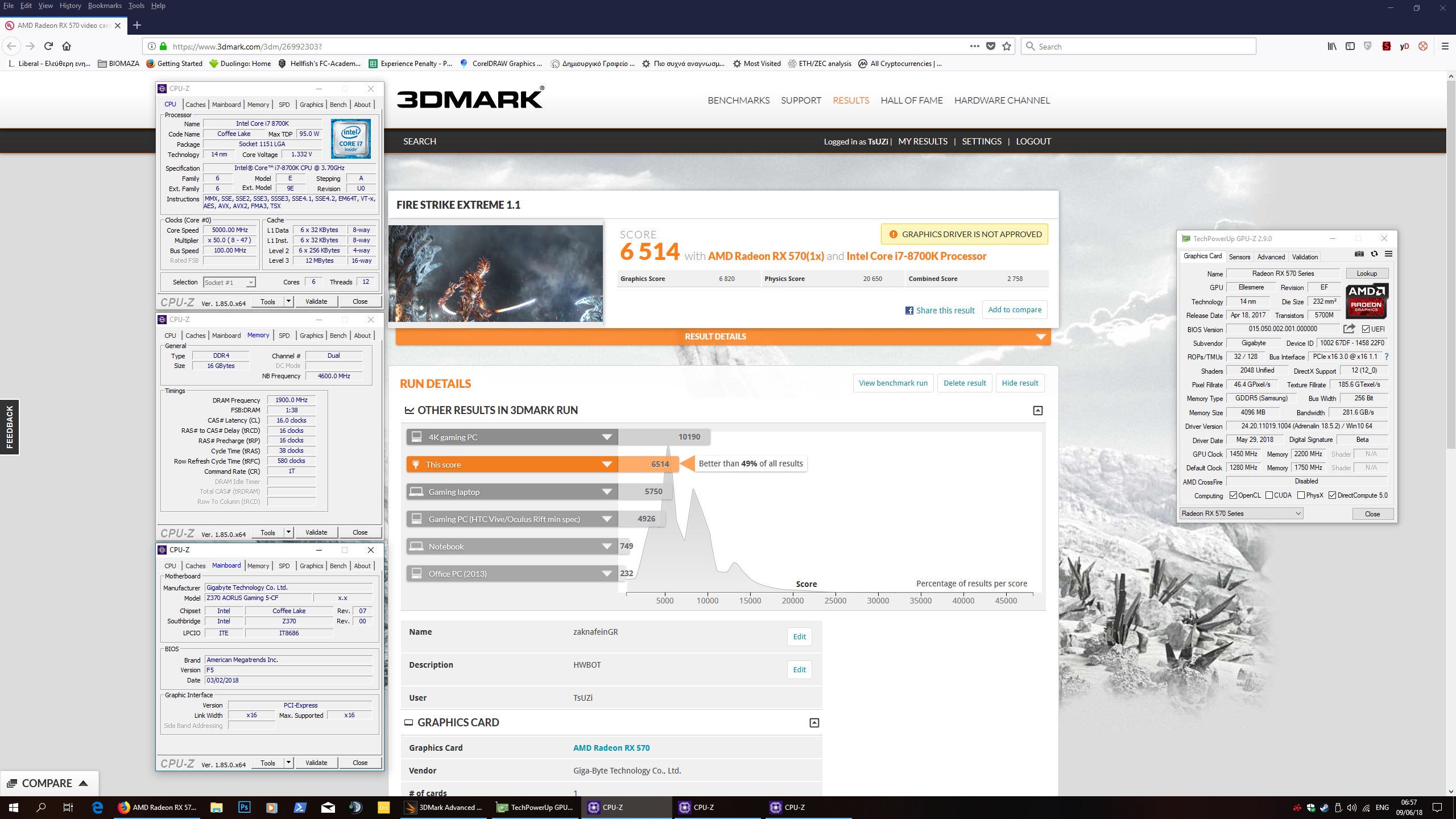Collapse the Graphics Card section box icon

pos(814,723)
